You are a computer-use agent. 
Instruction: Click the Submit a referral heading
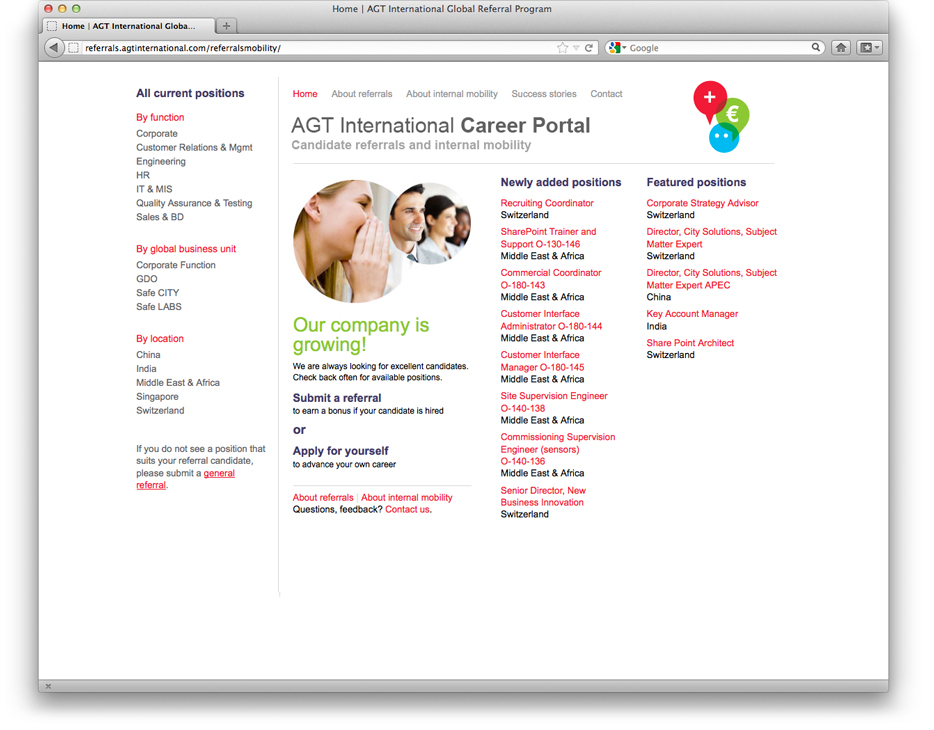(x=337, y=398)
